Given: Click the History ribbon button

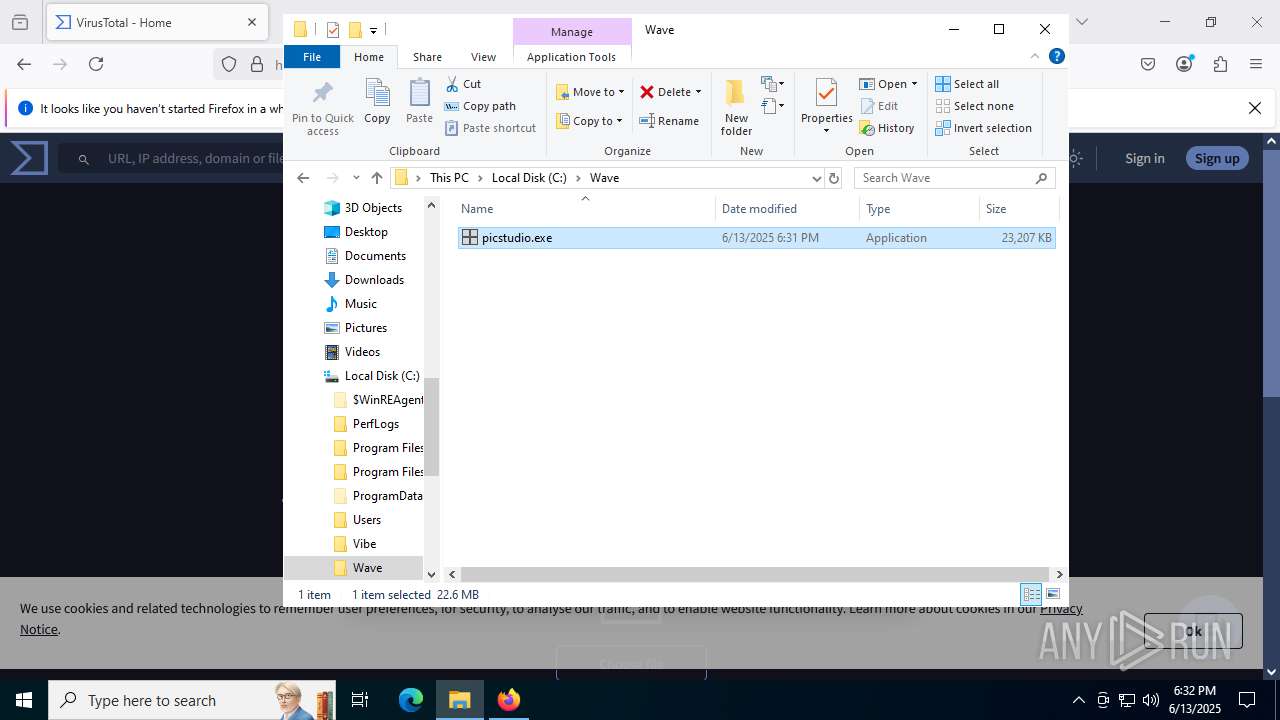Looking at the screenshot, I should [887, 128].
